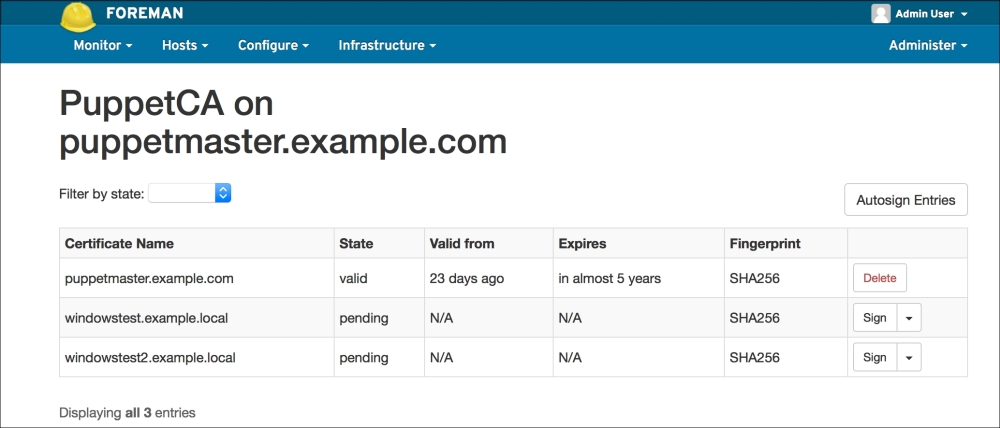
Task: Click the Admin User avatar icon
Action: click(881, 14)
